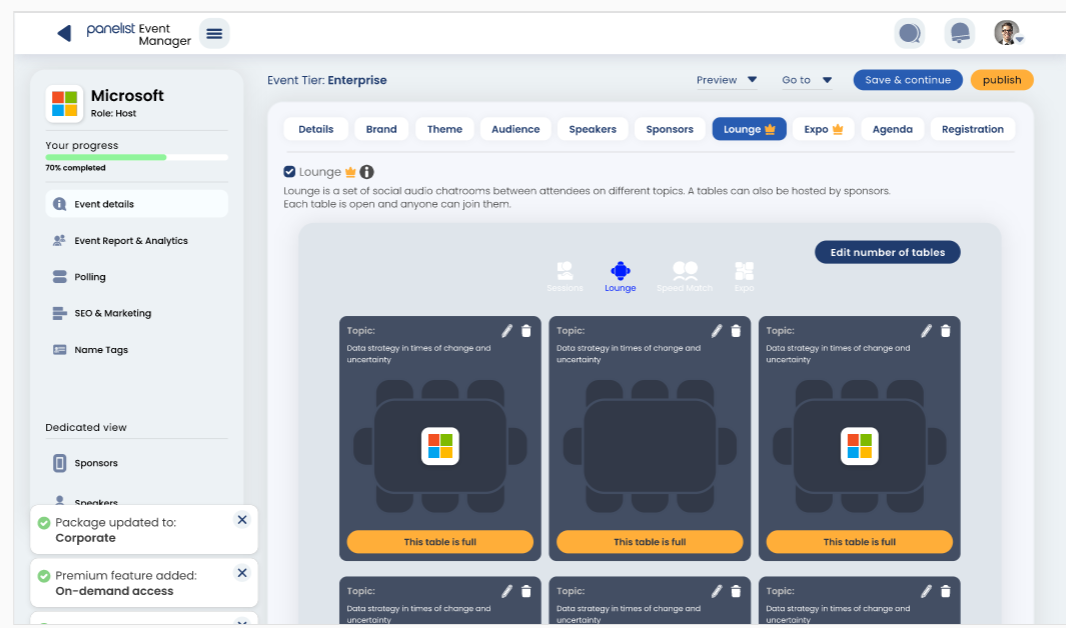
Task: Click first table's This table is full button
Action: click(x=440, y=542)
